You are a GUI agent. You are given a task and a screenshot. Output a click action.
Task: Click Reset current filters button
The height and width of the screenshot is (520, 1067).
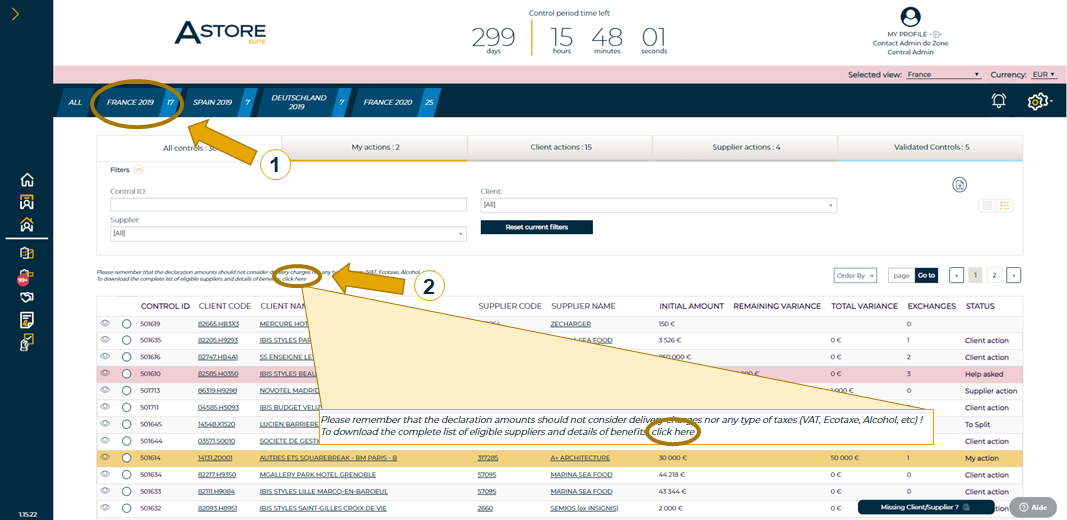pyautogui.click(x=536, y=227)
